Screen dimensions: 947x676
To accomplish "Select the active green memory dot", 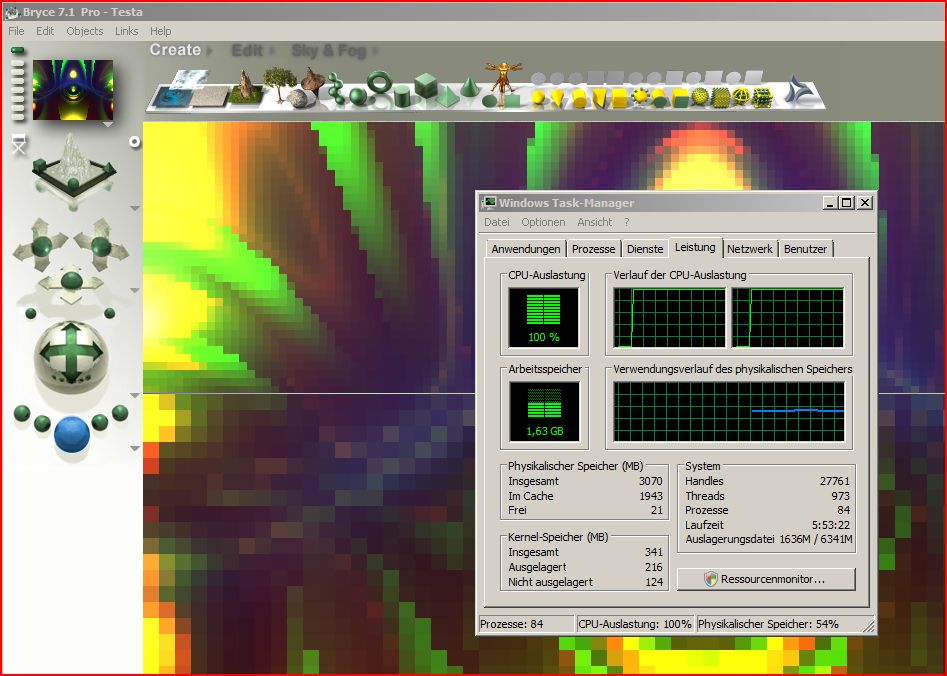I will [x=18, y=50].
